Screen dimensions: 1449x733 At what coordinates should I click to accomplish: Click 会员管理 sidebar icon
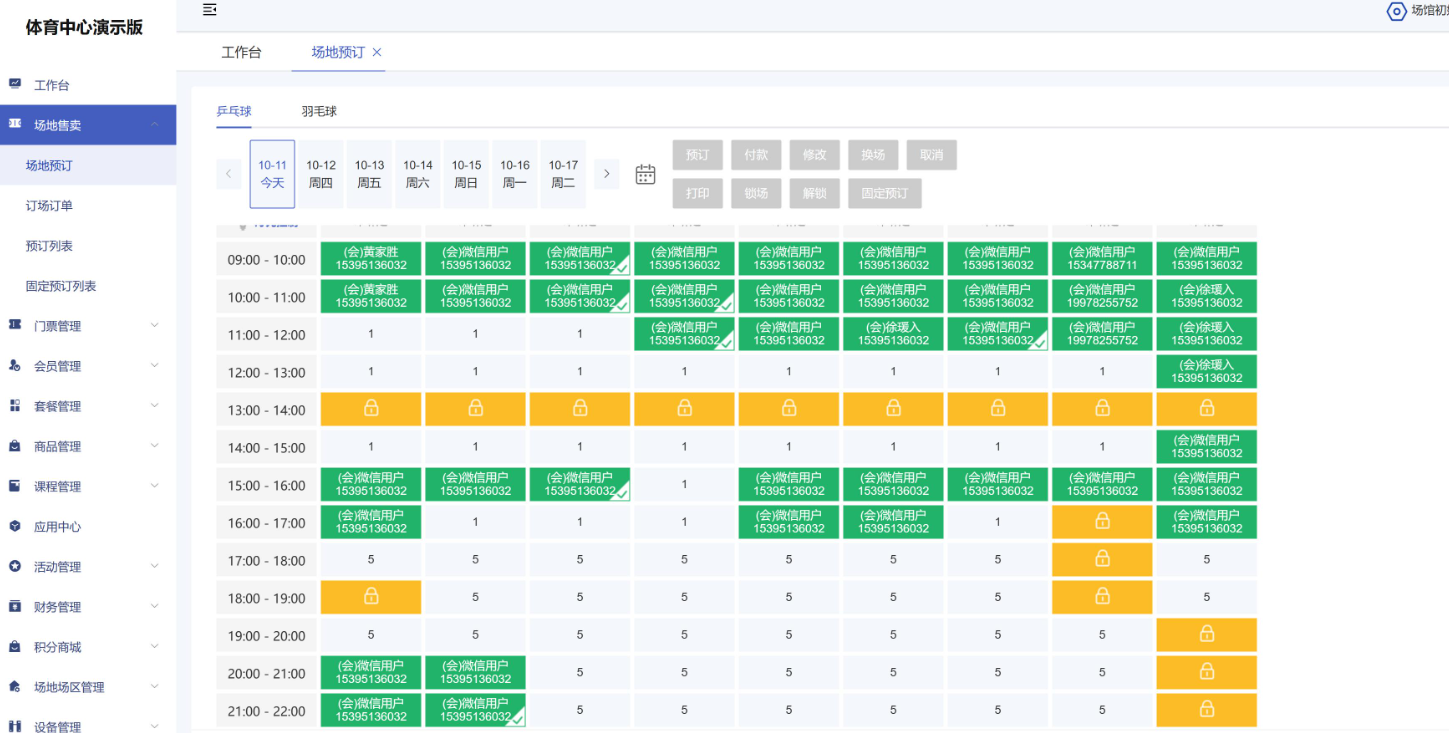[x=15, y=366]
